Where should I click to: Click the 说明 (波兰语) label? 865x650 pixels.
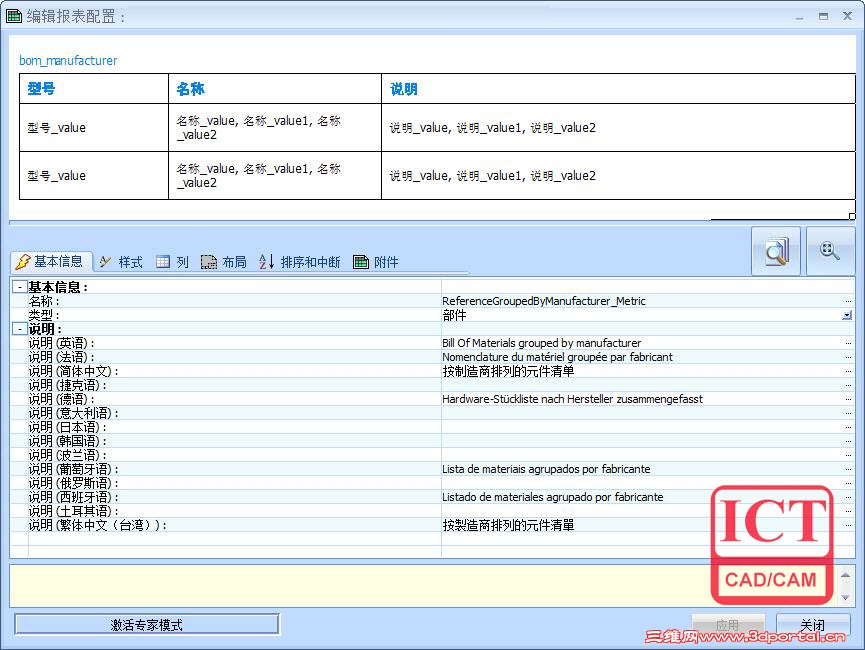point(67,455)
